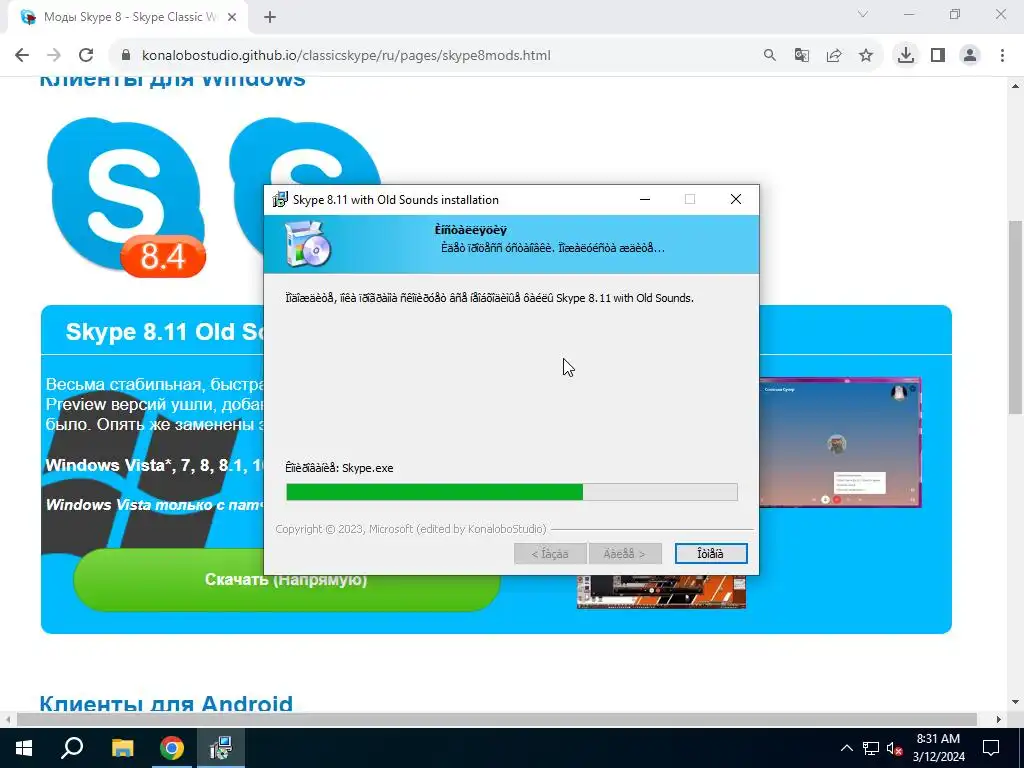Open the notification center icon
1024x768 pixels.
coord(991,748)
